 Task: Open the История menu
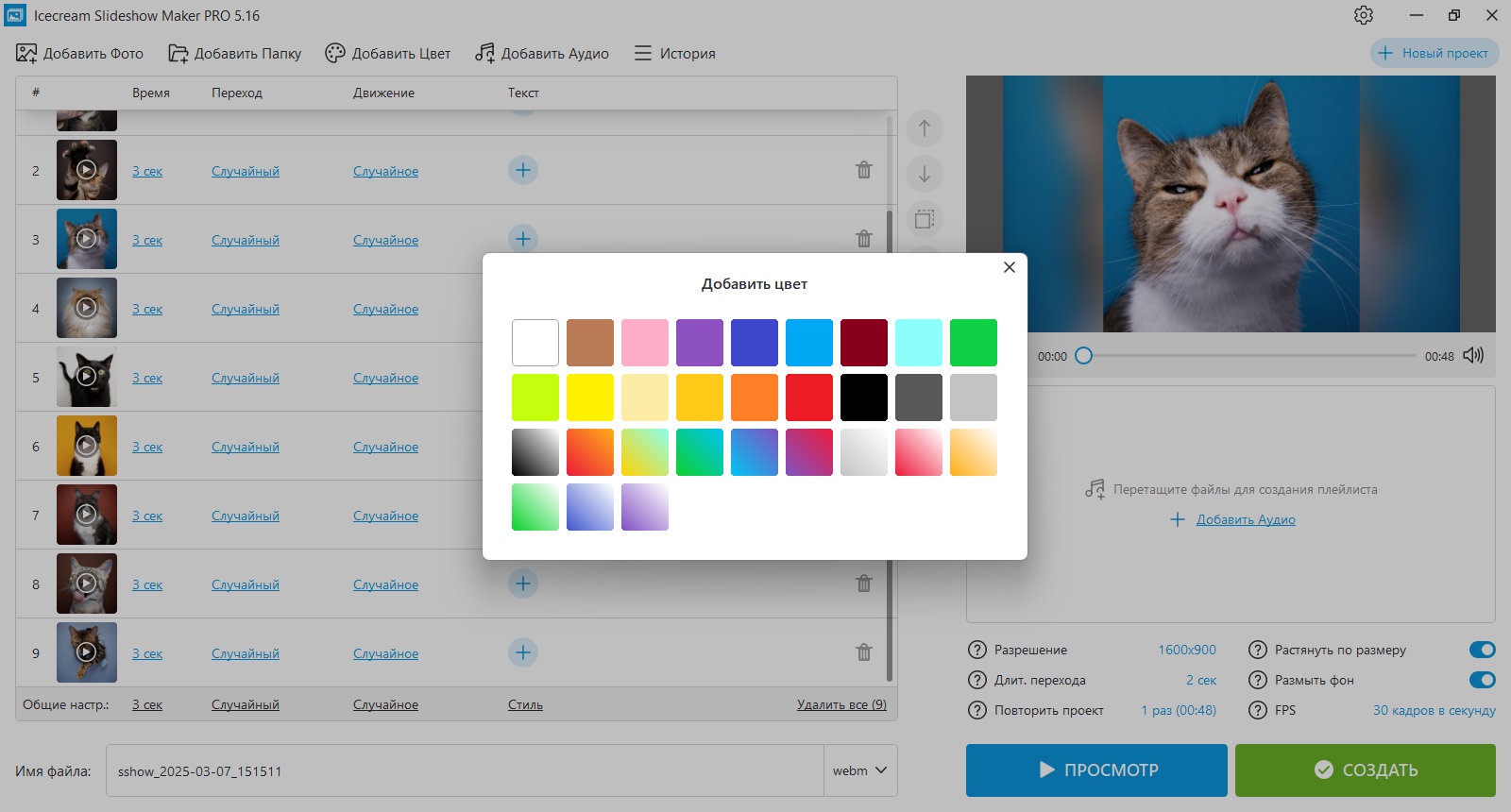click(675, 53)
